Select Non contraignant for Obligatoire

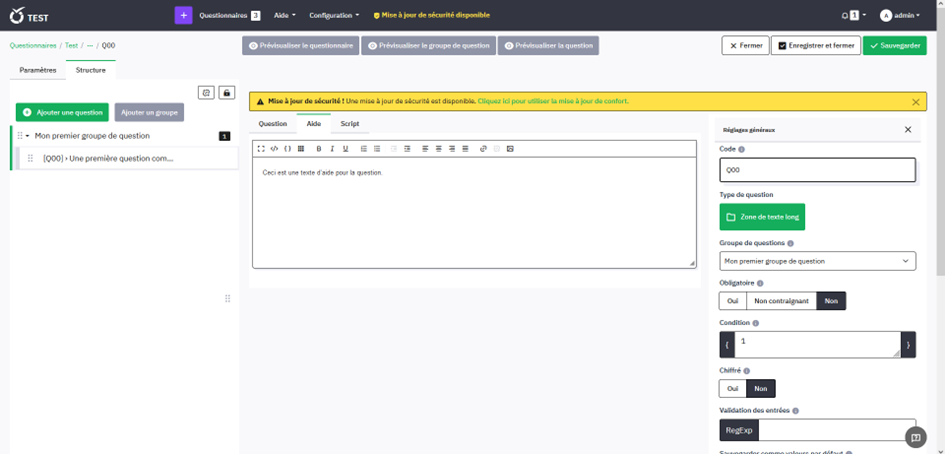[781, 301]
